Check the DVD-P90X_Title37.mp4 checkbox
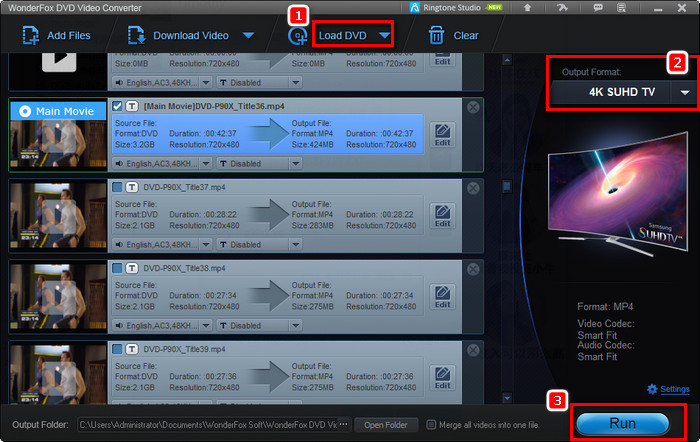 pyautogui.click(x=117, y=187)
